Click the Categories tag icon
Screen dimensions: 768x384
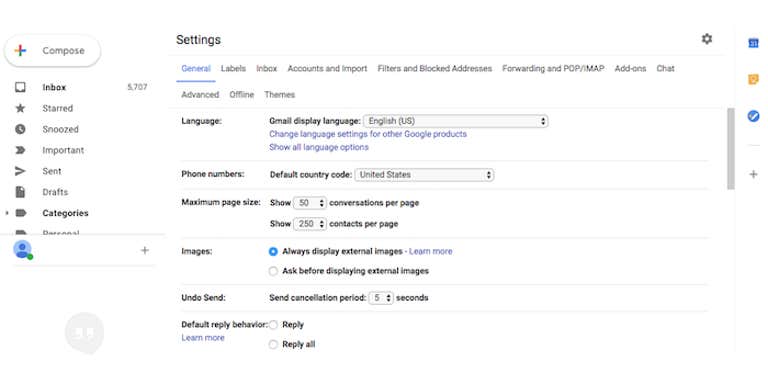tap(20, 213)
